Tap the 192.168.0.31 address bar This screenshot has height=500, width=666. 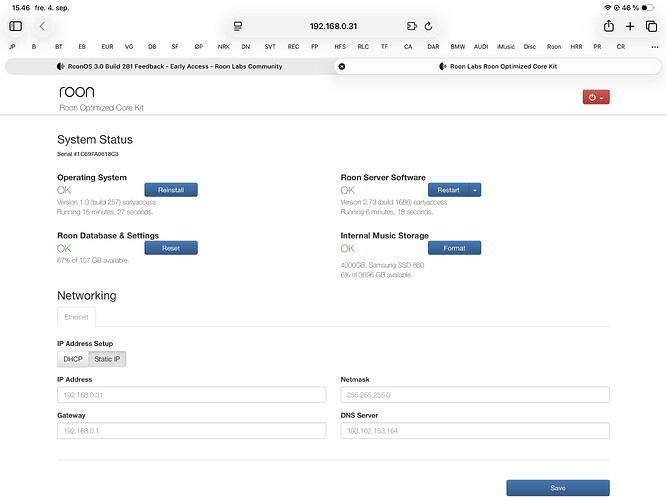tap(333, 26)
